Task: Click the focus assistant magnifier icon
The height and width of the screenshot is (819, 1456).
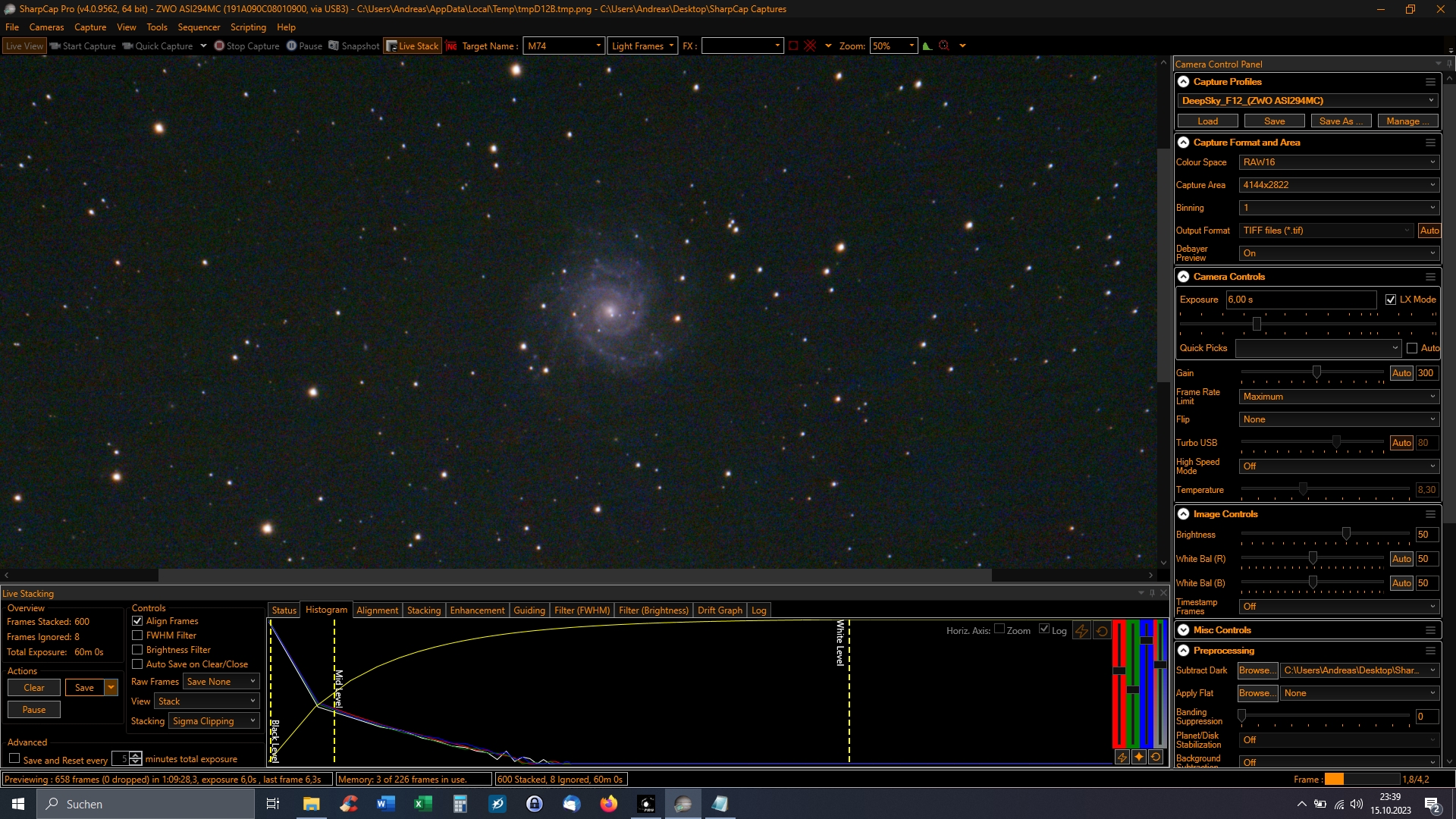Action: [944, 46]
